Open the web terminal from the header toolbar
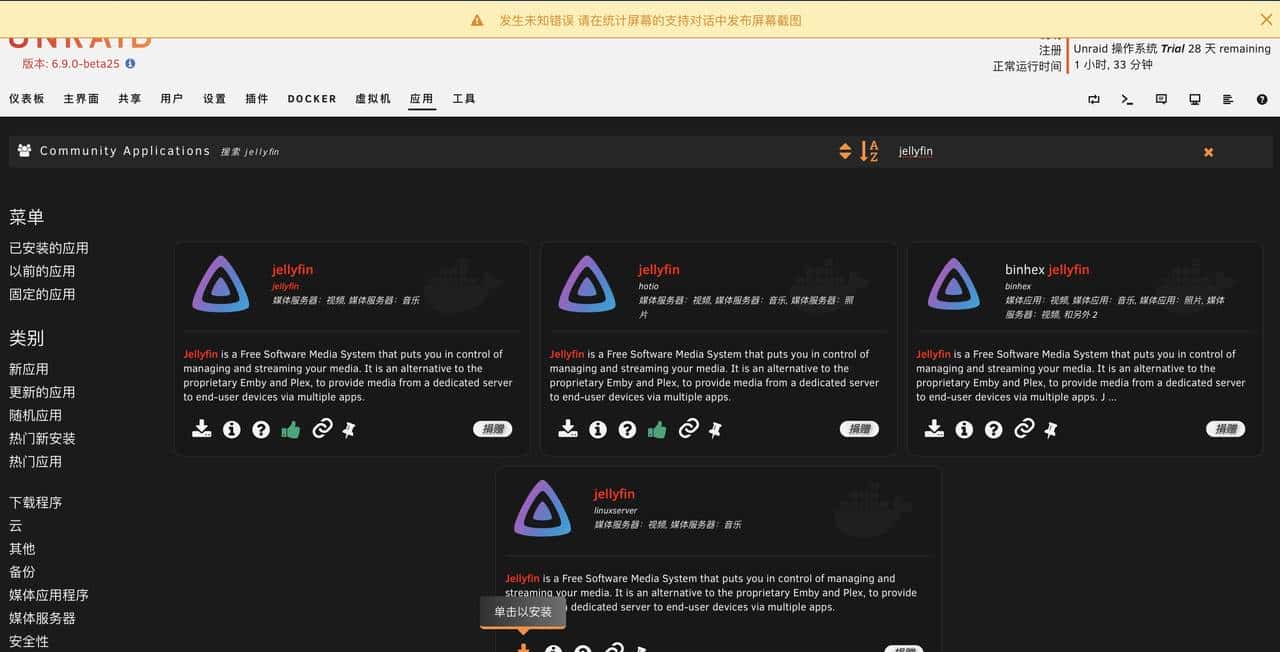This screenshot has width=1280, height=652. [x=1126, y=99]
